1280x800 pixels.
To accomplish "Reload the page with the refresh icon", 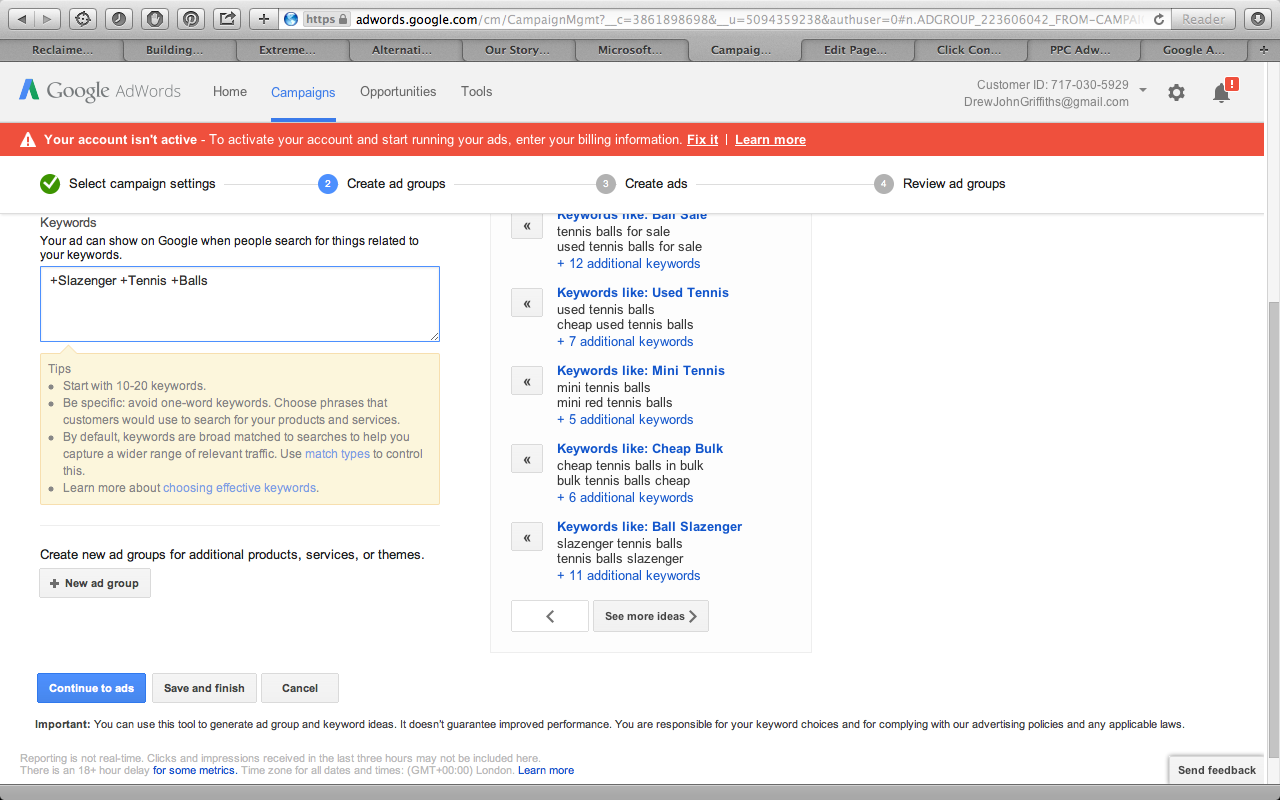I will point(1158,19).
